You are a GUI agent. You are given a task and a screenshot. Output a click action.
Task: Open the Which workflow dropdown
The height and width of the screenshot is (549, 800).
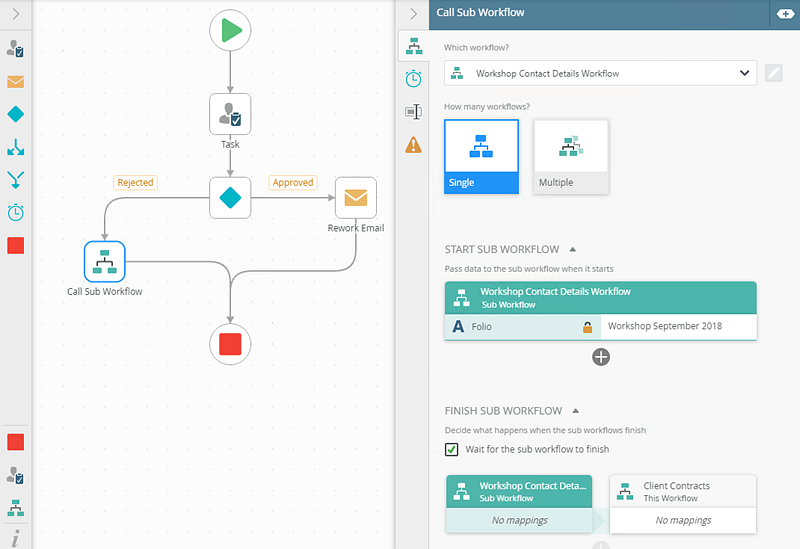pos(600,73)
